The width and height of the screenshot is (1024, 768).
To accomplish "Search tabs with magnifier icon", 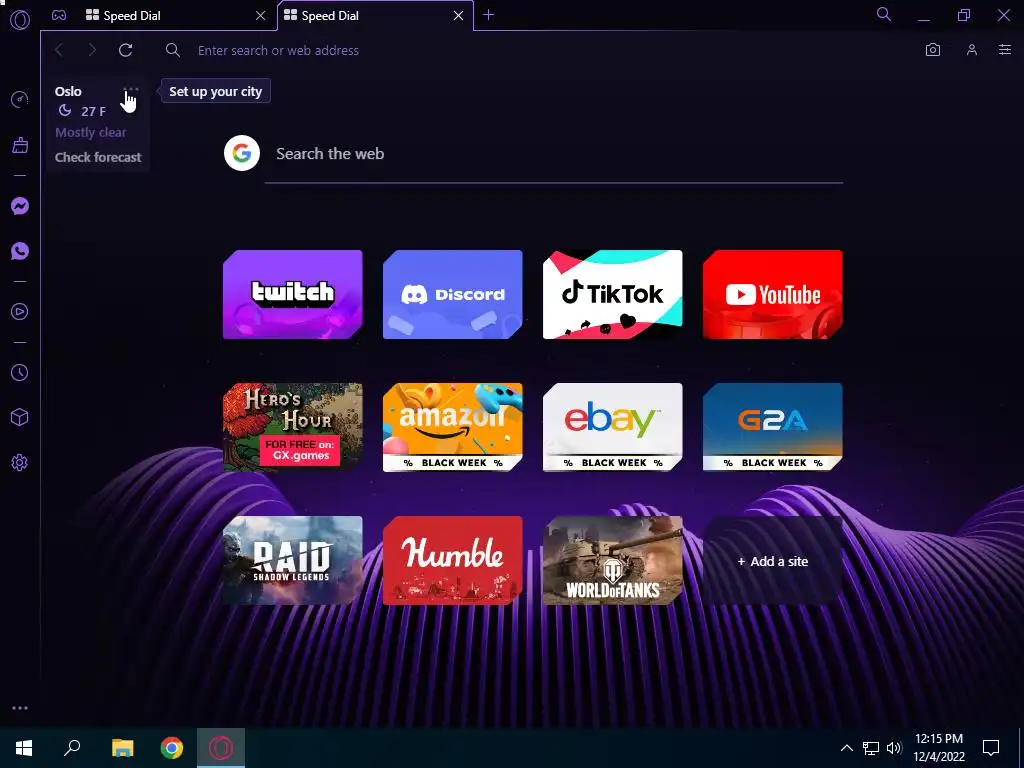I will point(884,14).
